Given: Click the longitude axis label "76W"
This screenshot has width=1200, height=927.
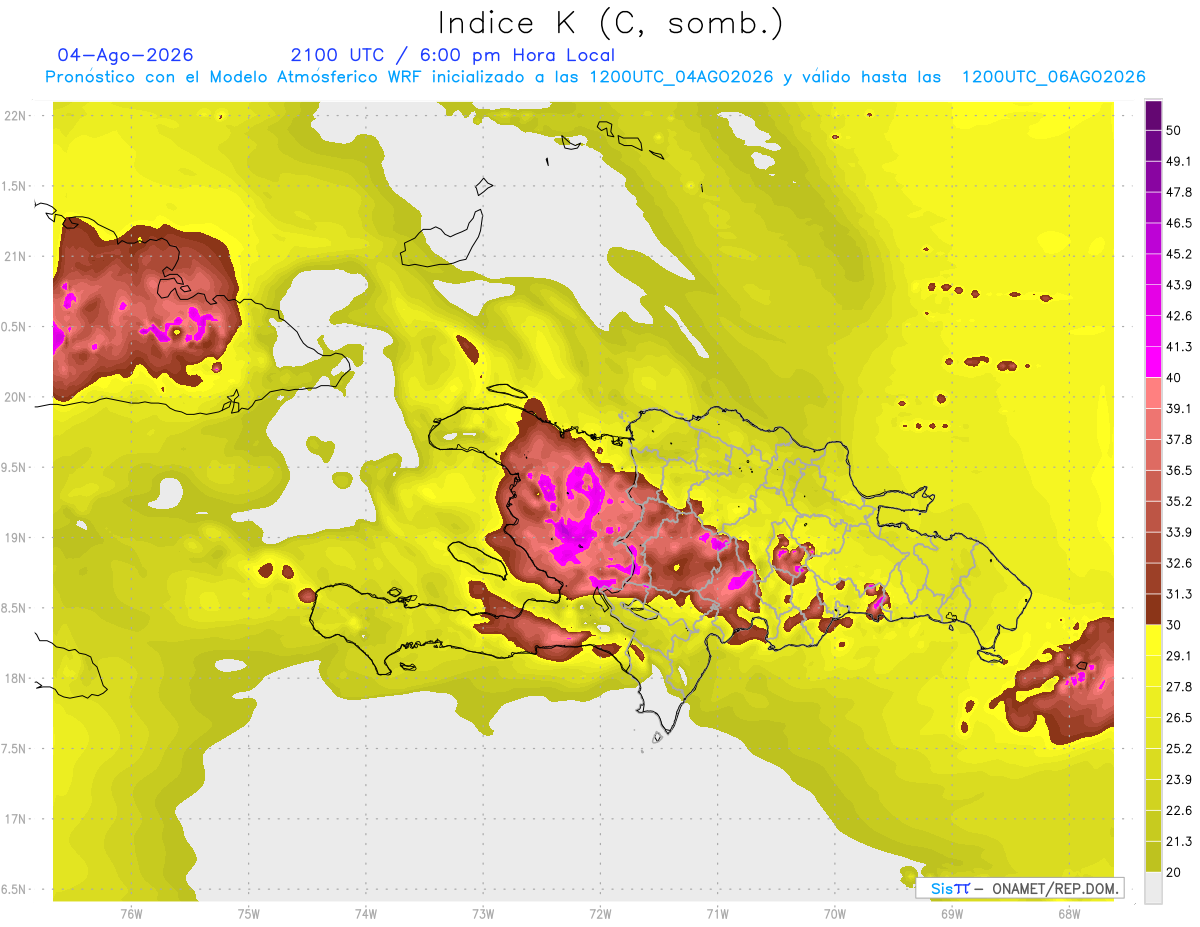Looking at the screenshot, I should coord(131,914).
